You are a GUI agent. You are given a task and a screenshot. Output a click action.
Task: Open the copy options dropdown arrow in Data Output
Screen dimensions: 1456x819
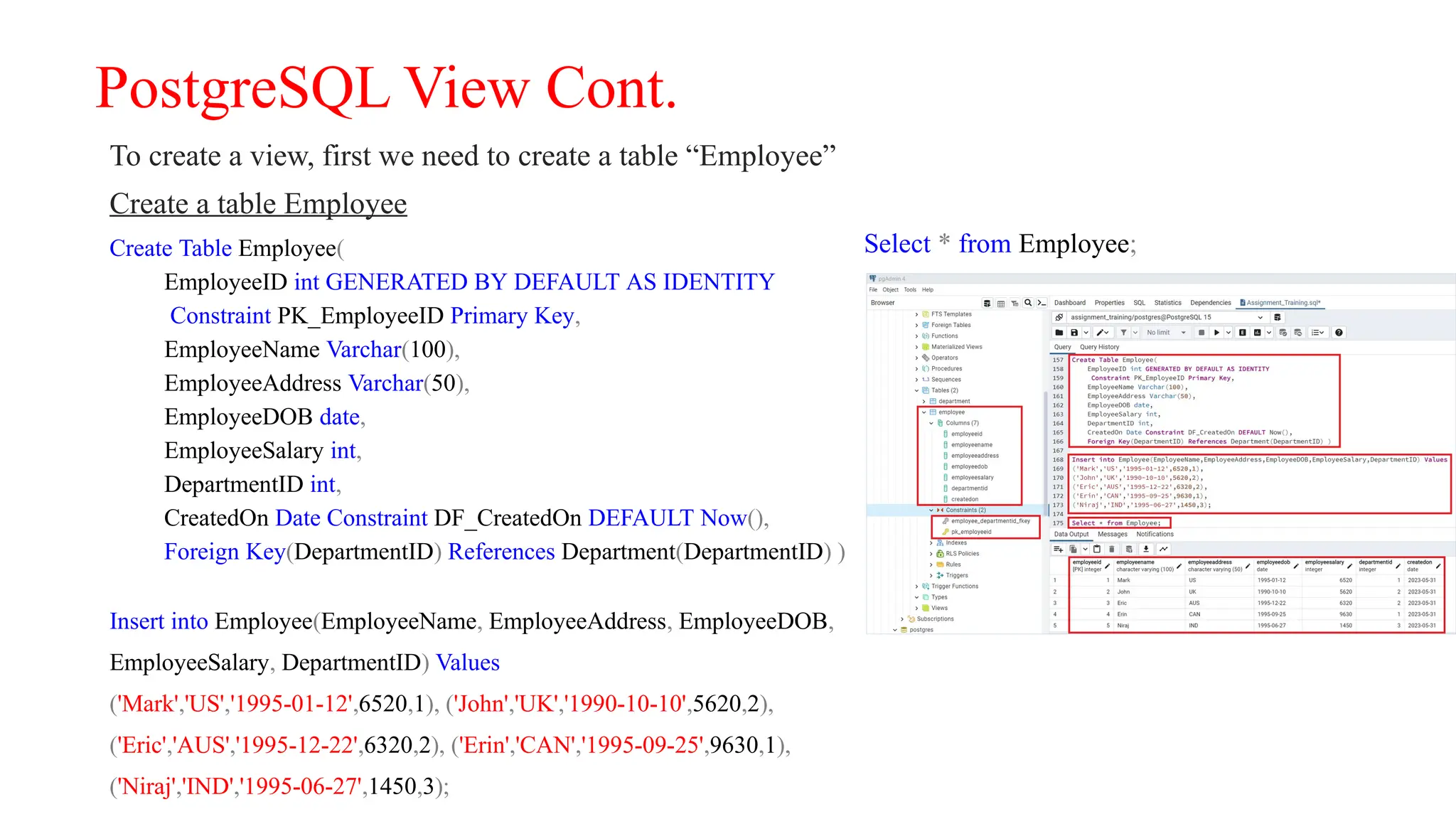pos(1085,550)
